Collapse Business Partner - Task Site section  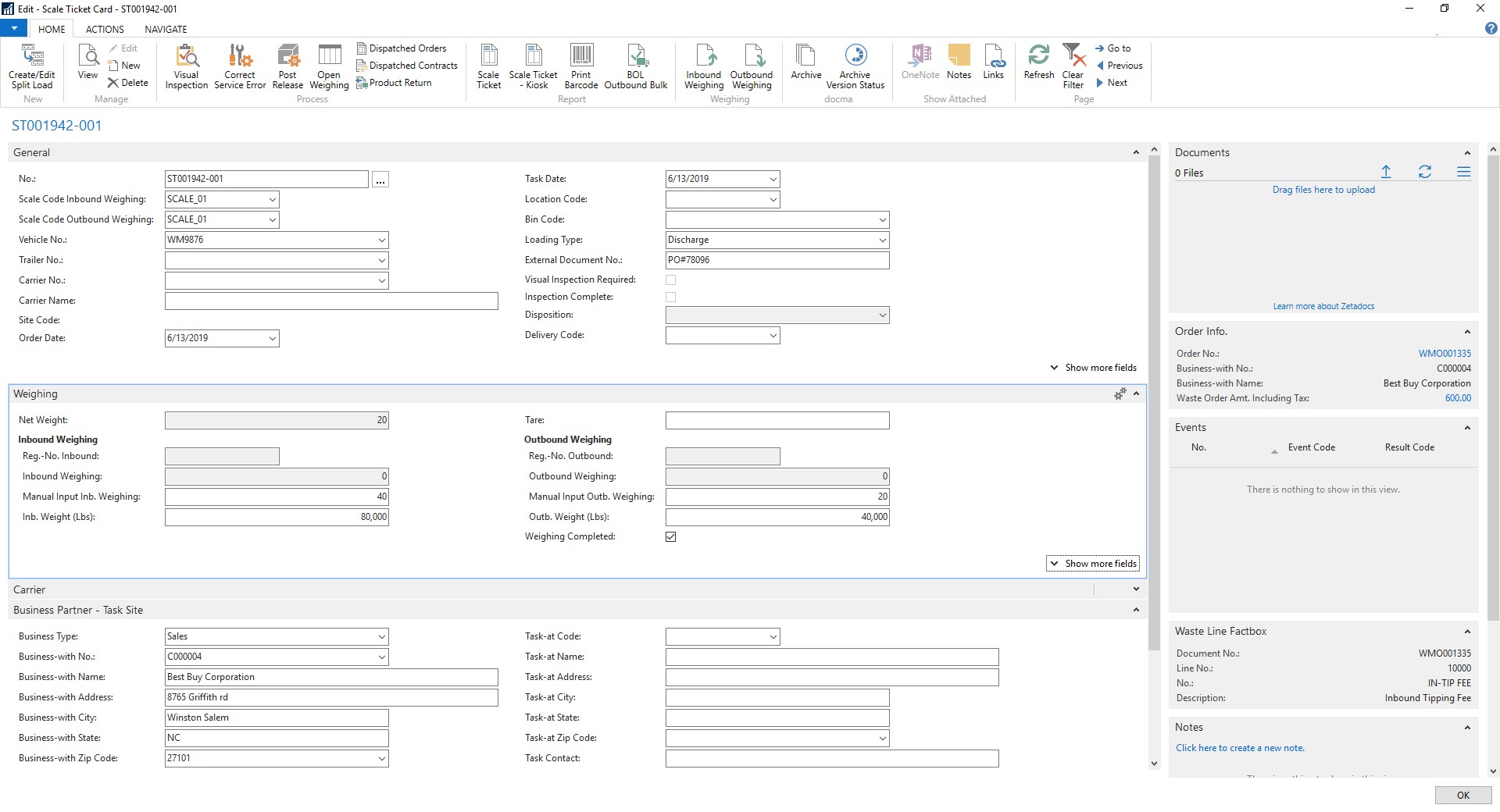pyautogui.click(x=1136, y=610)
